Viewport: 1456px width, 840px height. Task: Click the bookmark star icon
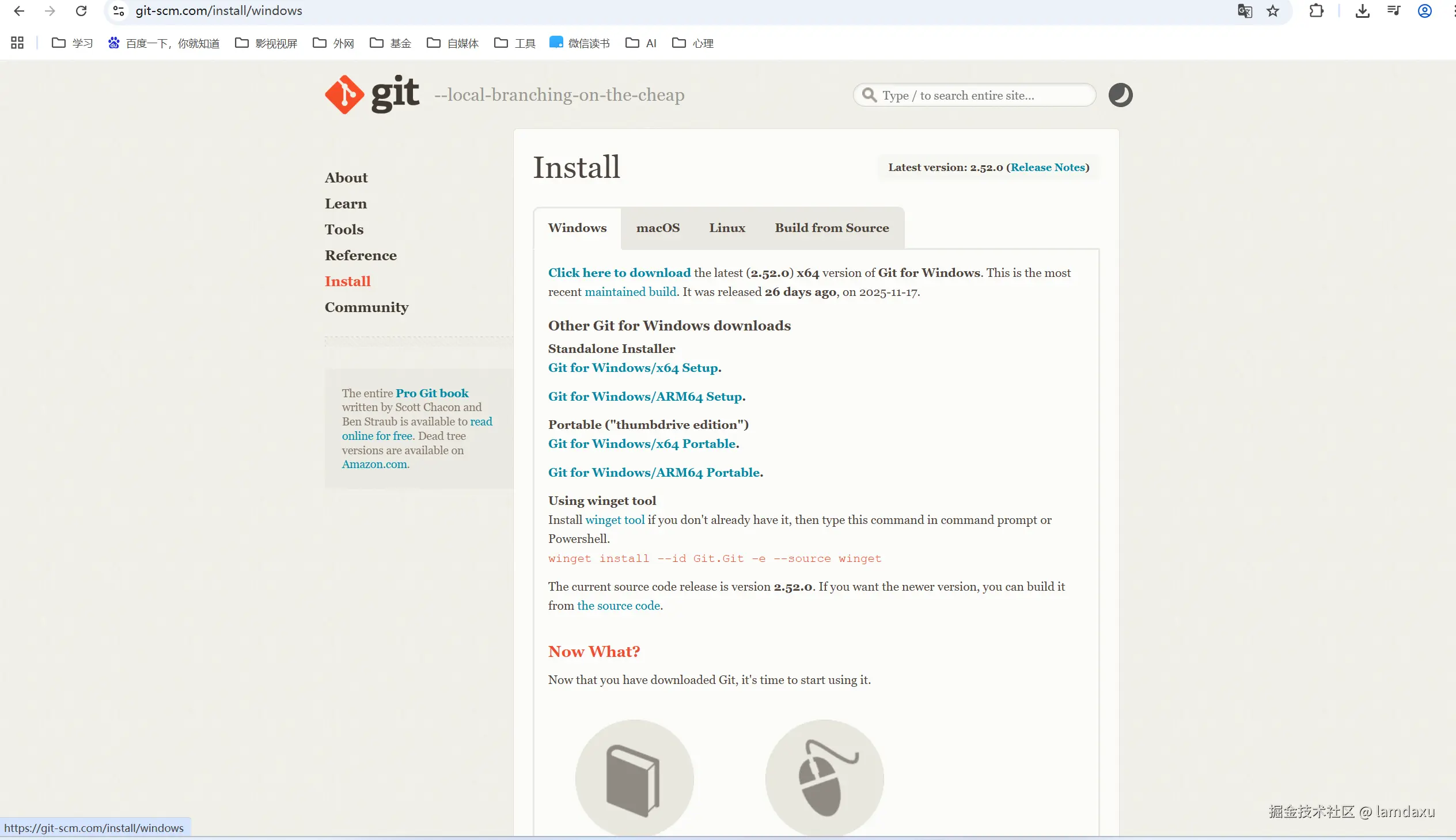pyautogui.click(x=1272, y=11)
